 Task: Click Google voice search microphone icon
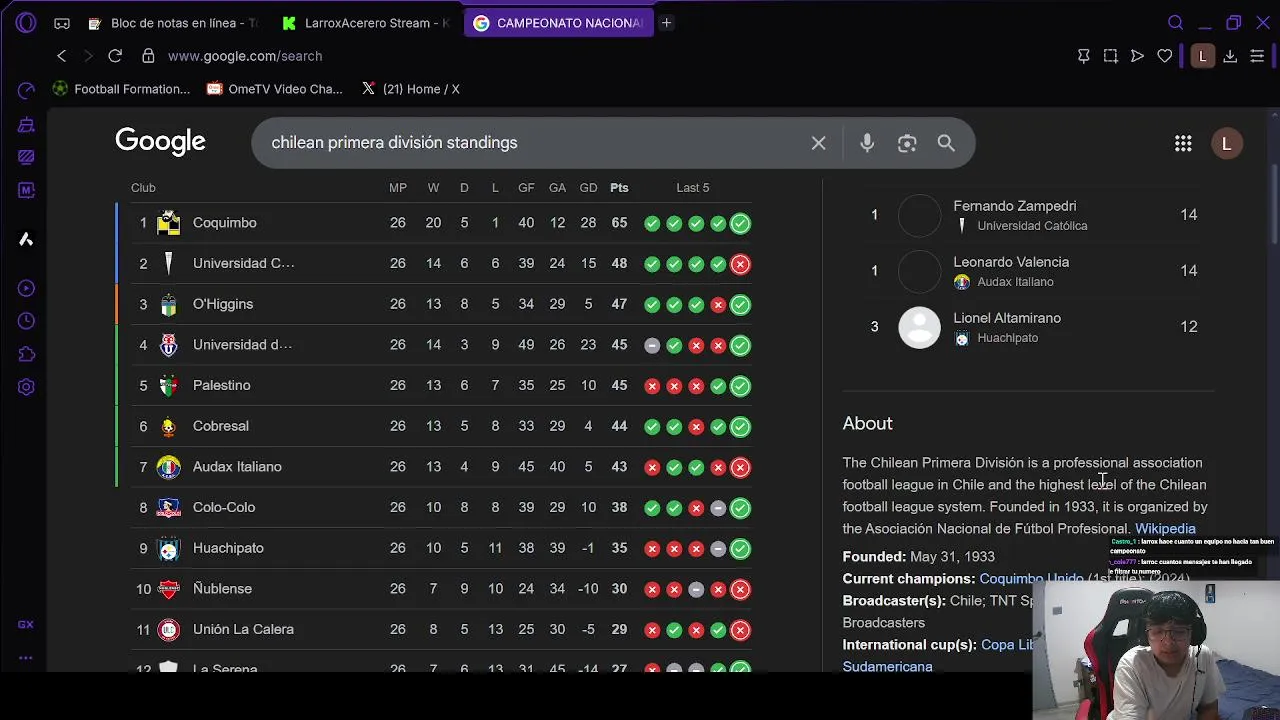click(867, 143)
